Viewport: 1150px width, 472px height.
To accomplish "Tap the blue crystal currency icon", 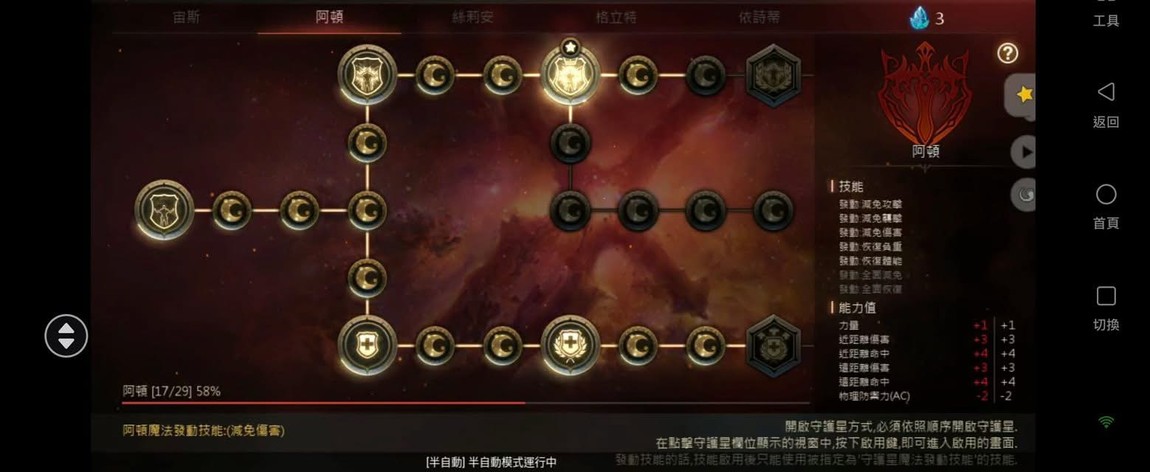I will (919, 18).
